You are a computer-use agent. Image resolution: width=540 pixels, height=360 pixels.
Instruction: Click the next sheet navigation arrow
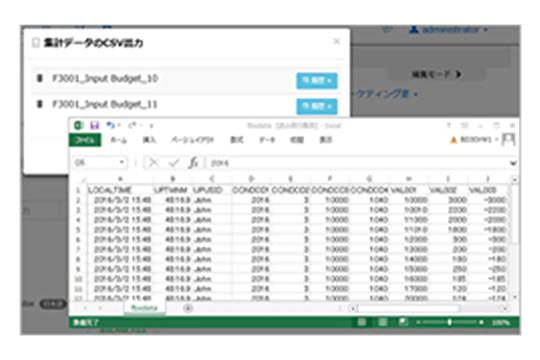point(100,308)
